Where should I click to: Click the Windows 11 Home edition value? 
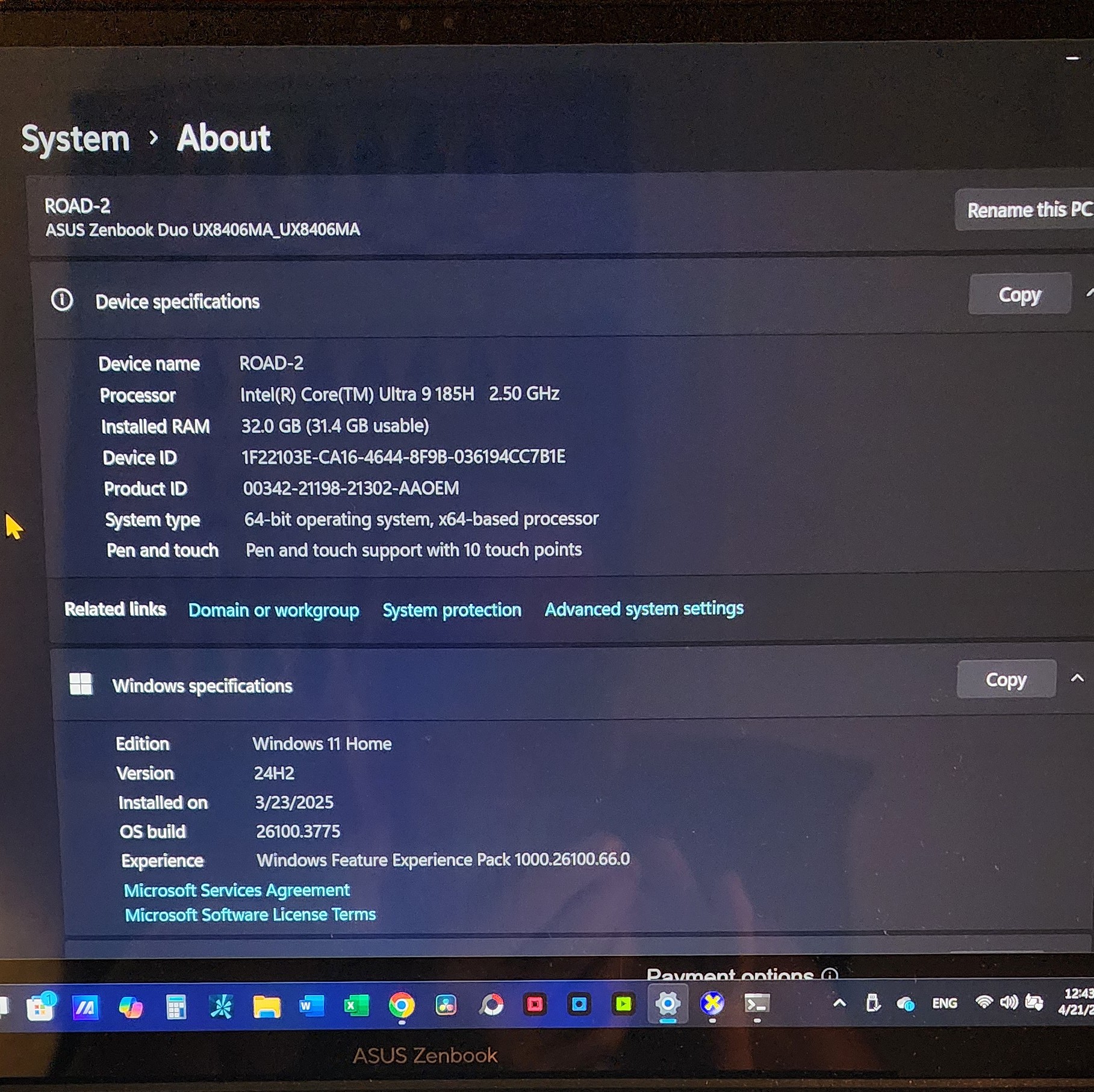pos(322,743)
